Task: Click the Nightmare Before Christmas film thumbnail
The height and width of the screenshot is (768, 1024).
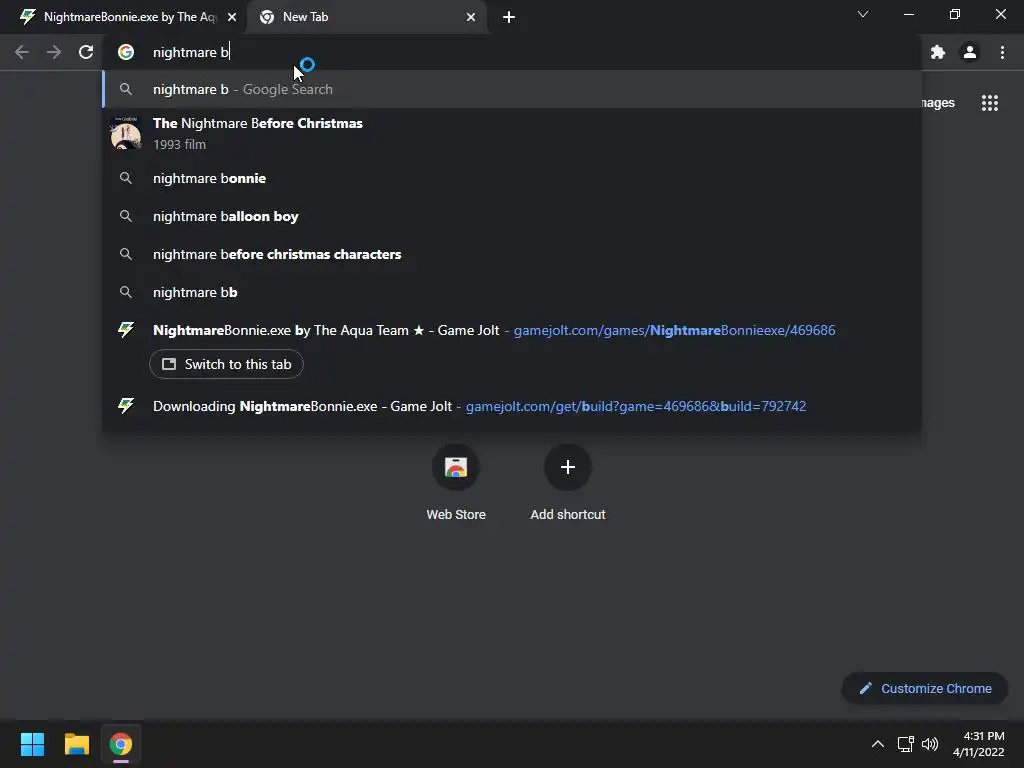Action: tap(125, 133)
